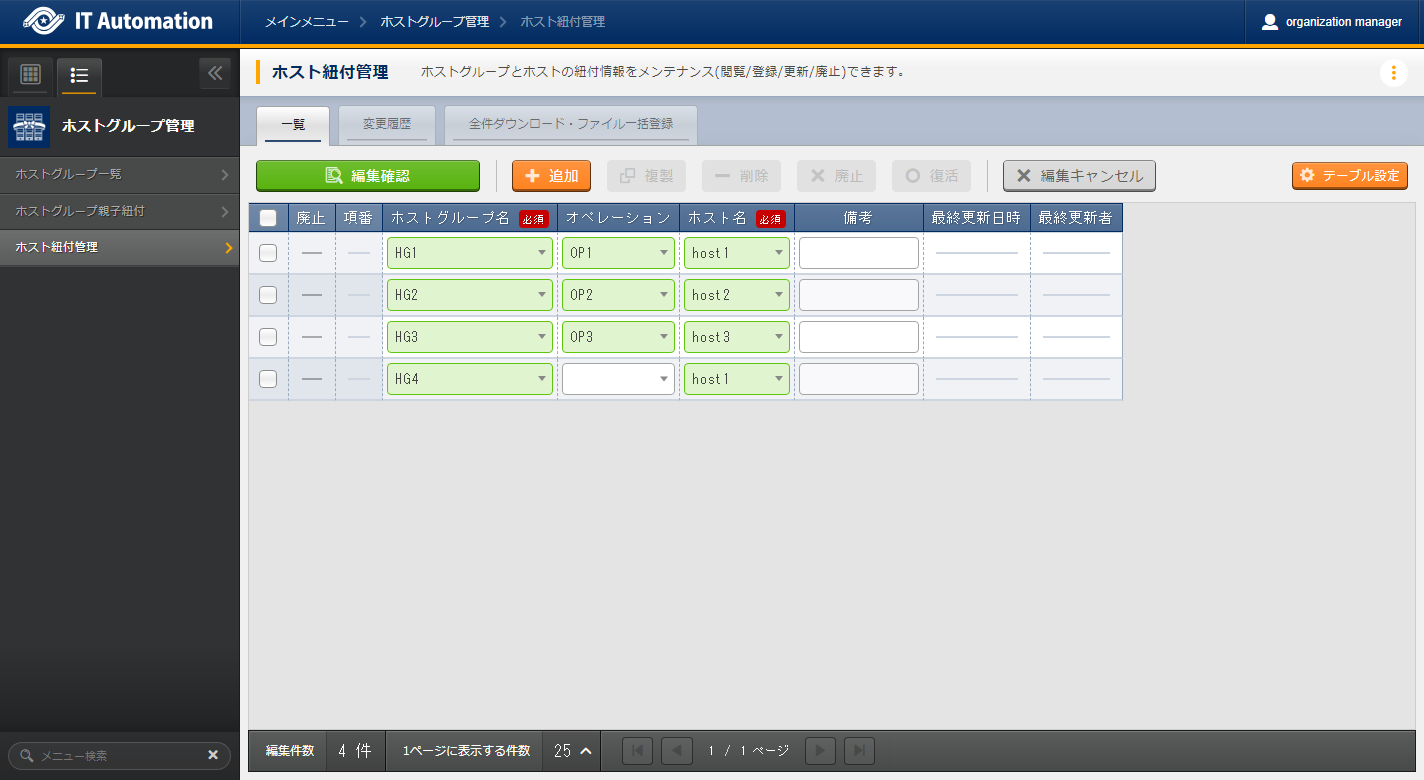Open the HG2 host group dropdown
This screenshot has width=1424, height=780.
pos(469,295)
